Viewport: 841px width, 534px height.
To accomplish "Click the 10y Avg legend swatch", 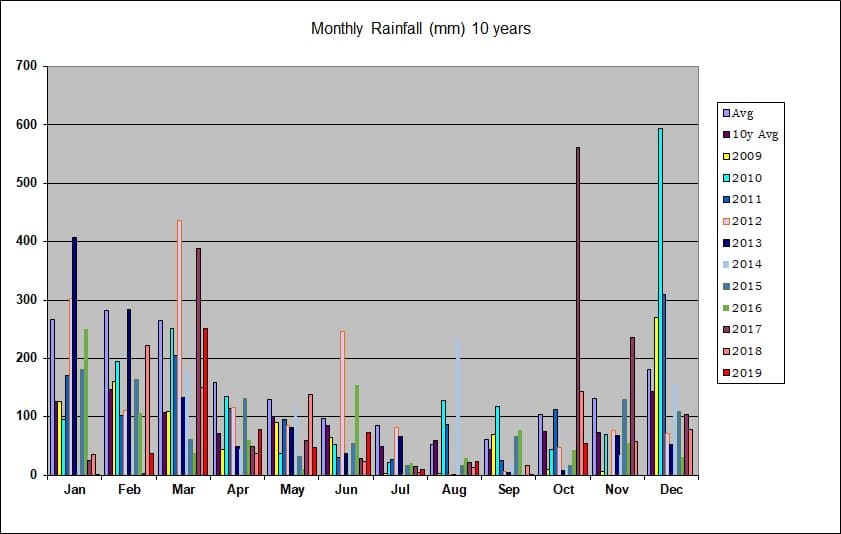I will [x=727, y=135].
